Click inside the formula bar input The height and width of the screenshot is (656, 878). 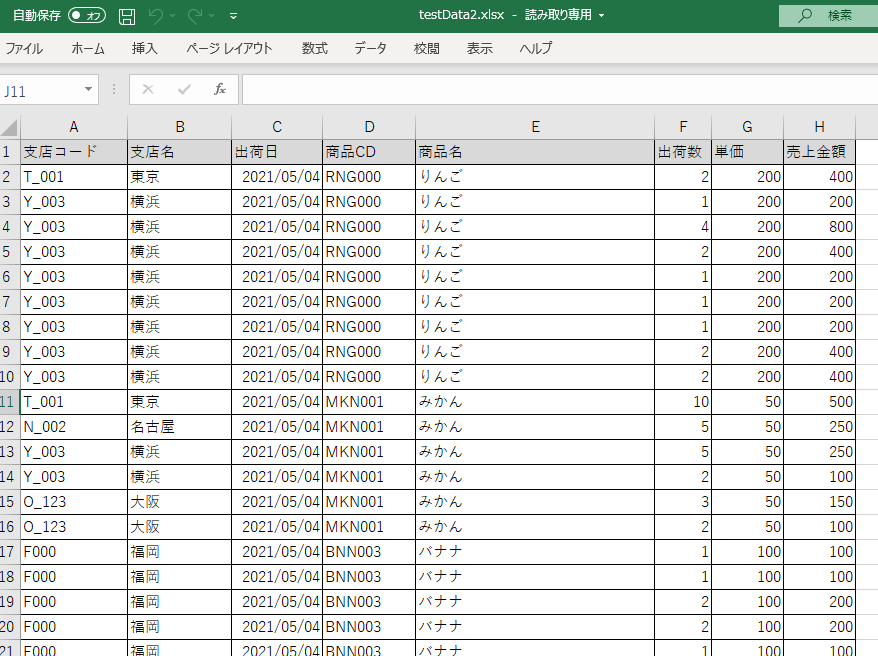550,90
